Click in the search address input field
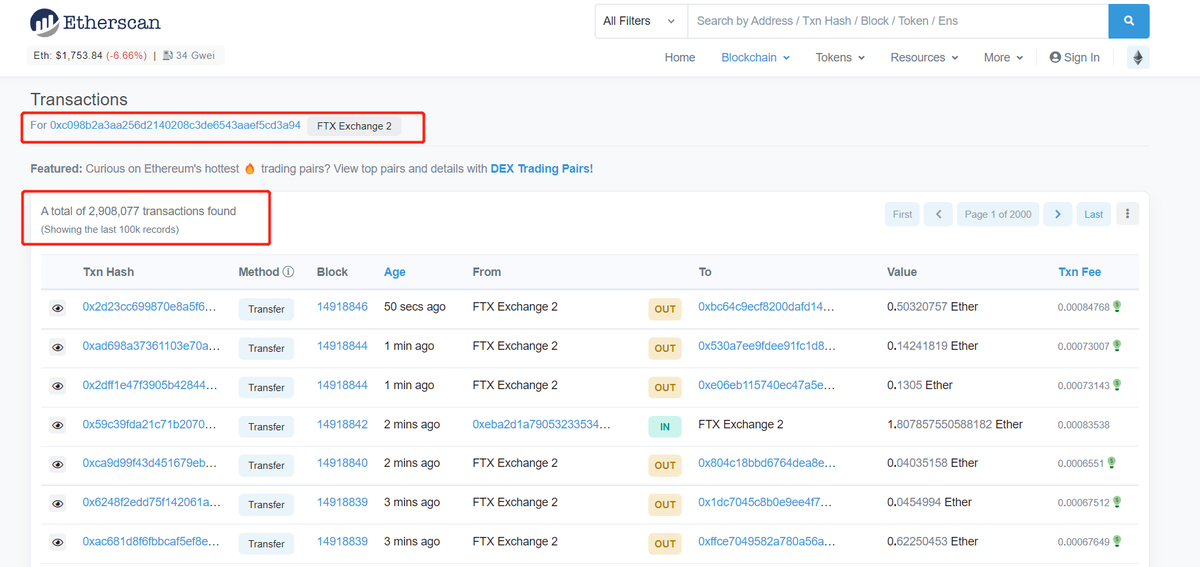Viewport: 1200px width, 567px height. tap(898, 21)
